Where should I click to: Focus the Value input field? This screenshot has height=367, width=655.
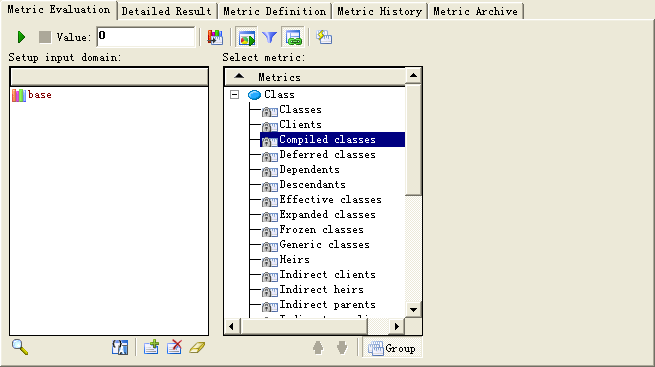(145, 37)
